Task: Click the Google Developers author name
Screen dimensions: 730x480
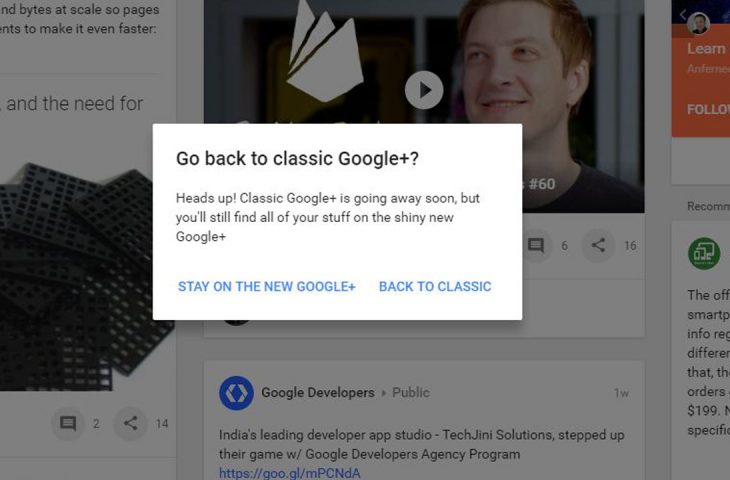Action: tap(318, 392)
